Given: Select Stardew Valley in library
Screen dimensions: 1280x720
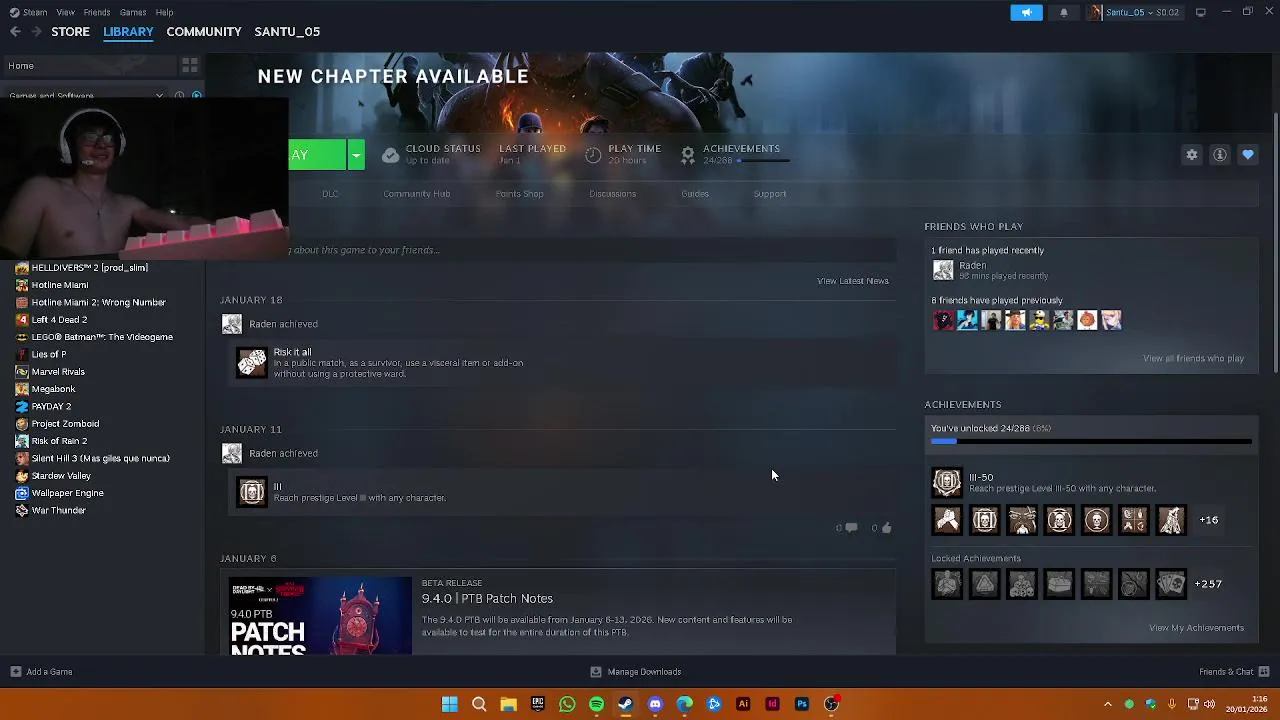Looking at the screenshot, I should coord(61,476).
